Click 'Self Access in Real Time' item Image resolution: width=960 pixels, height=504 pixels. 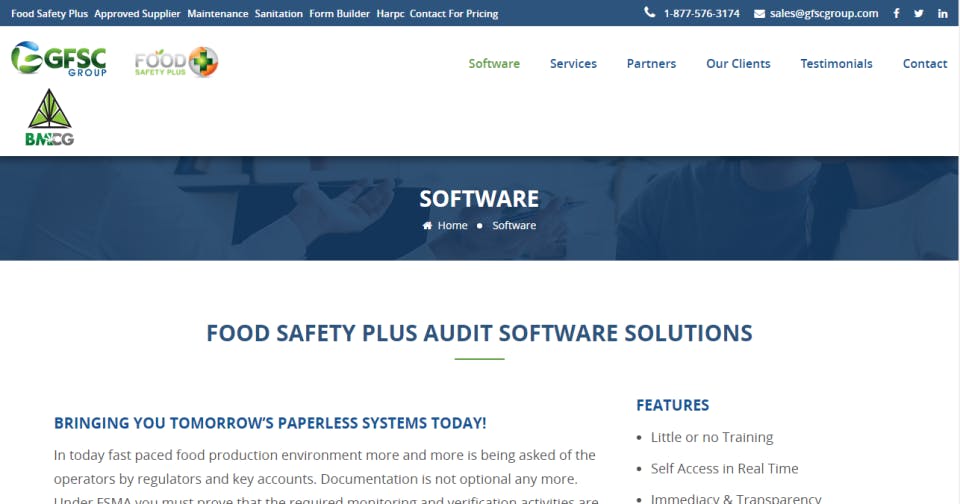pyautogui.click(x=725, y=468)
